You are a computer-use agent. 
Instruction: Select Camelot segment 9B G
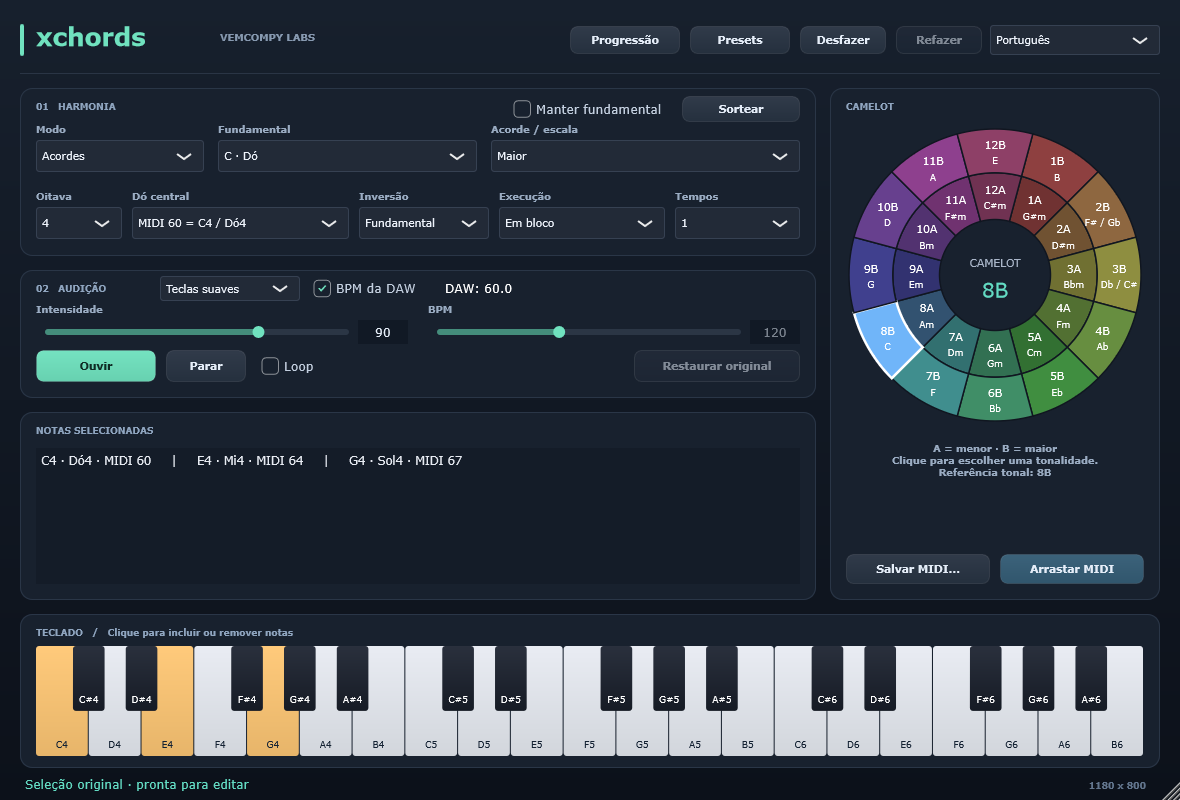click(871, 275)
